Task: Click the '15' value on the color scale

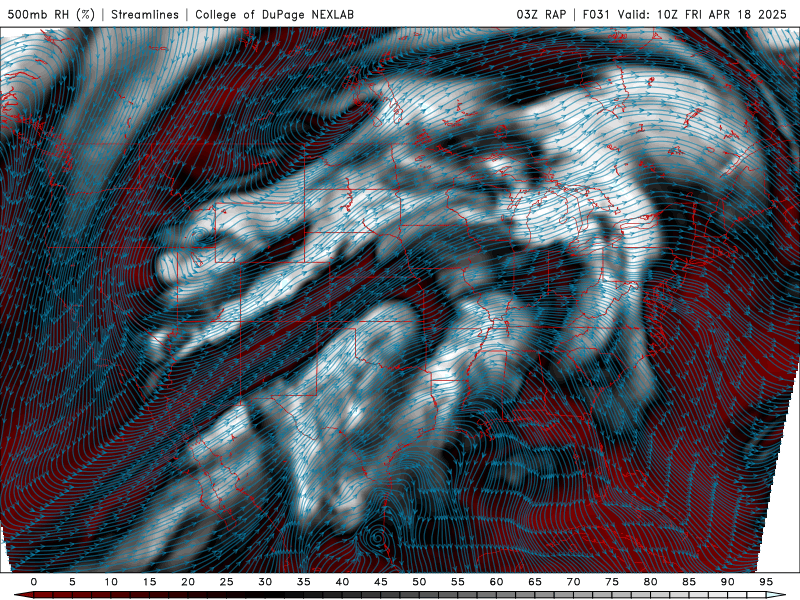Action: 149,582
